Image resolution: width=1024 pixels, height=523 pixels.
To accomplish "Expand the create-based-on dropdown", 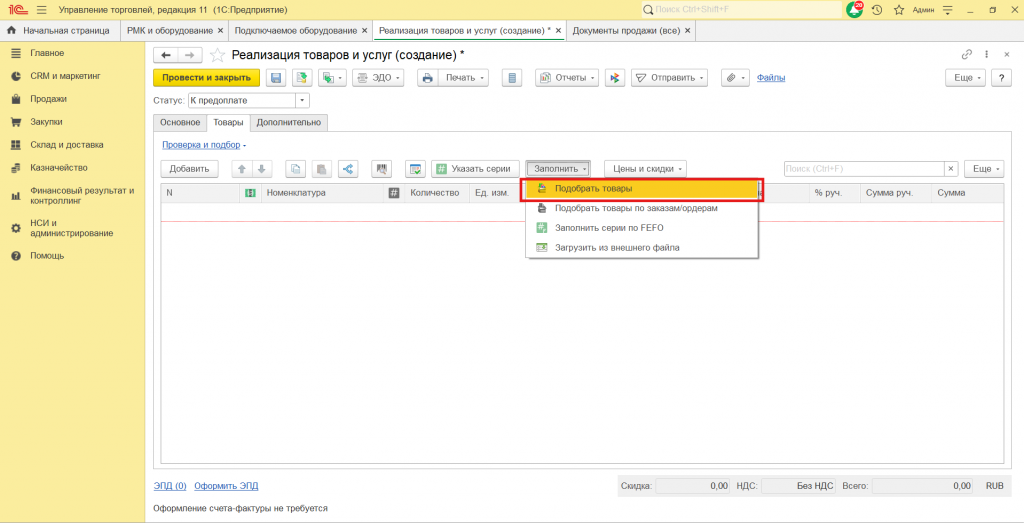I will pyautogui.click(x=332, y=78).
